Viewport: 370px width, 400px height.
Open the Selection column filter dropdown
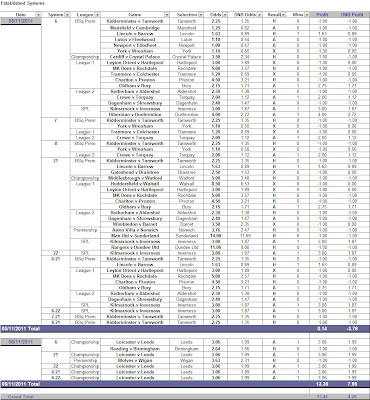pyautogui.click(x=201, y=15)
